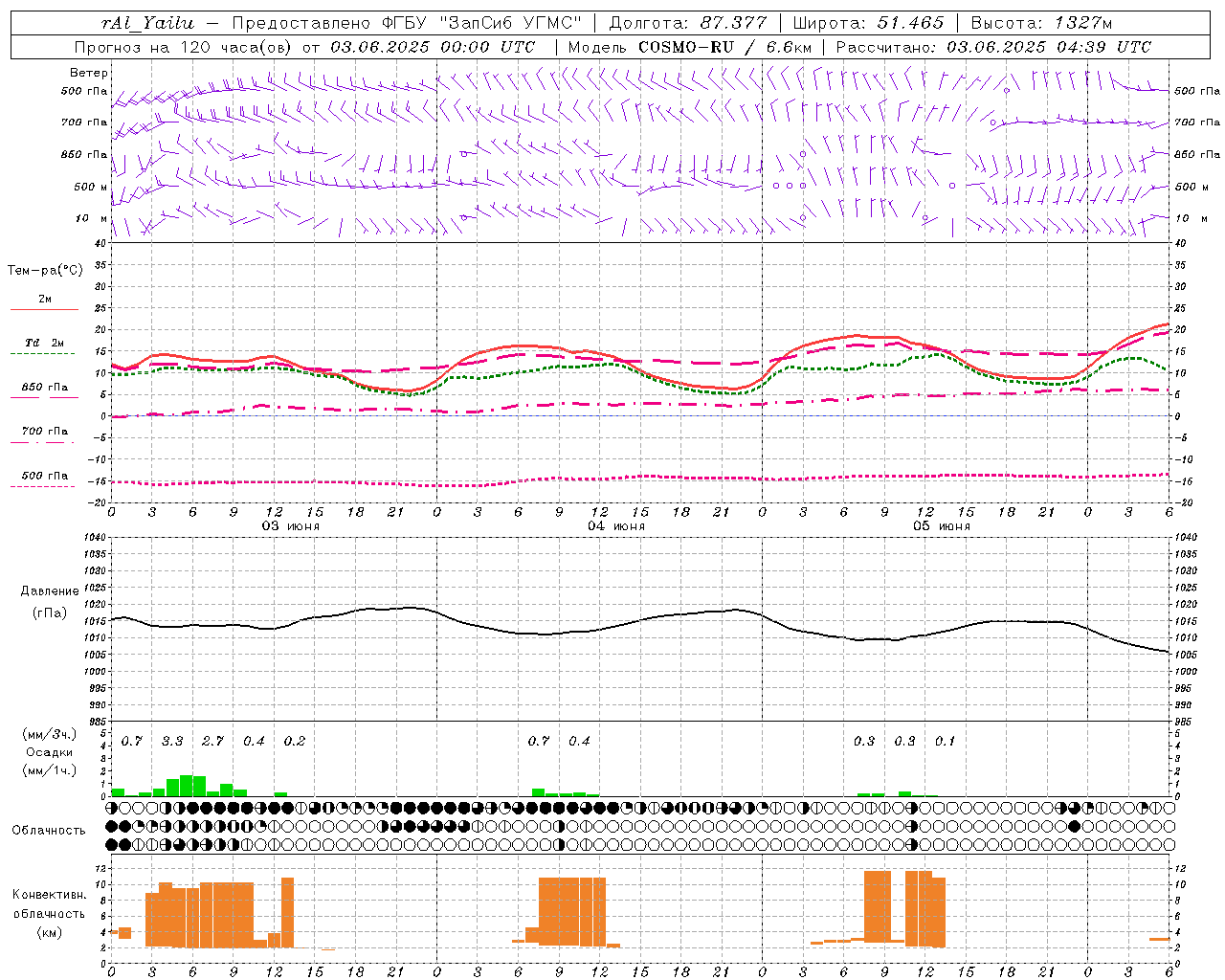Click the station name rAl_Yailu in header
The image size is (1225, 980).
coord(146,24)
